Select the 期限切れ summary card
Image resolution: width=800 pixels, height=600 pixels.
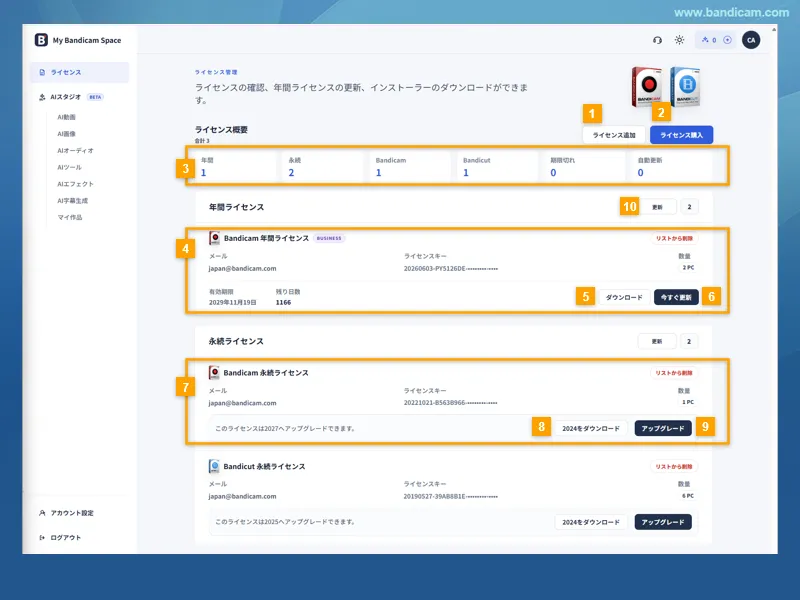(586, 166)
